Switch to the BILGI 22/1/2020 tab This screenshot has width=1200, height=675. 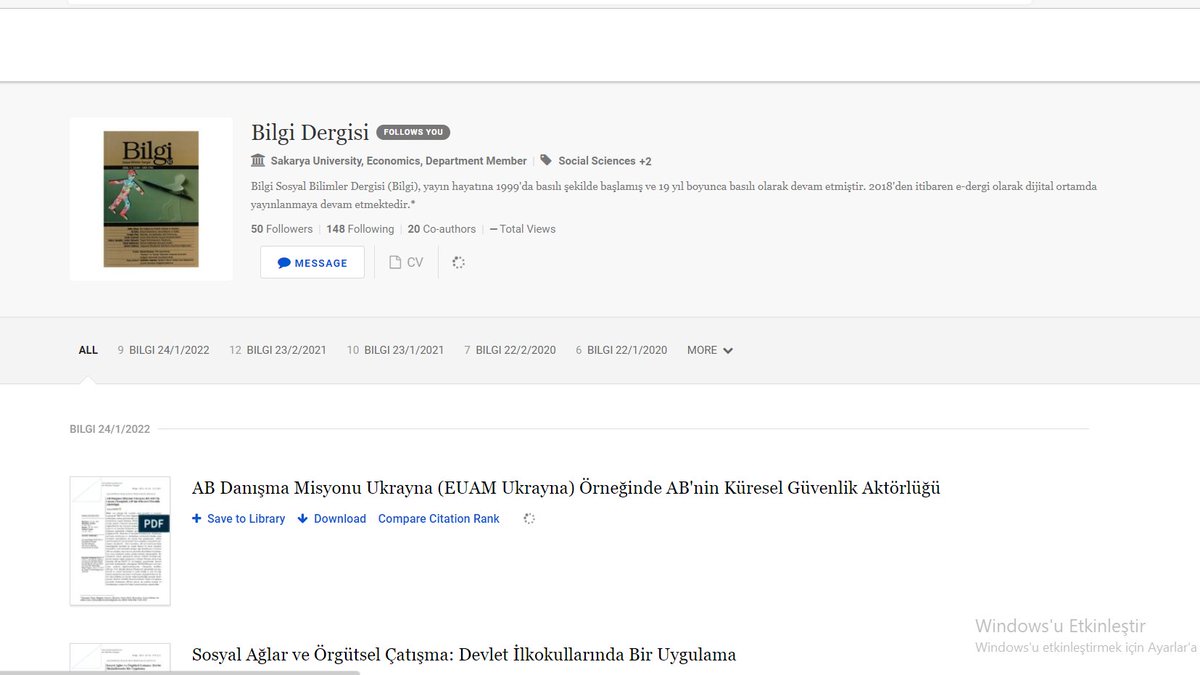pos(621,350)
